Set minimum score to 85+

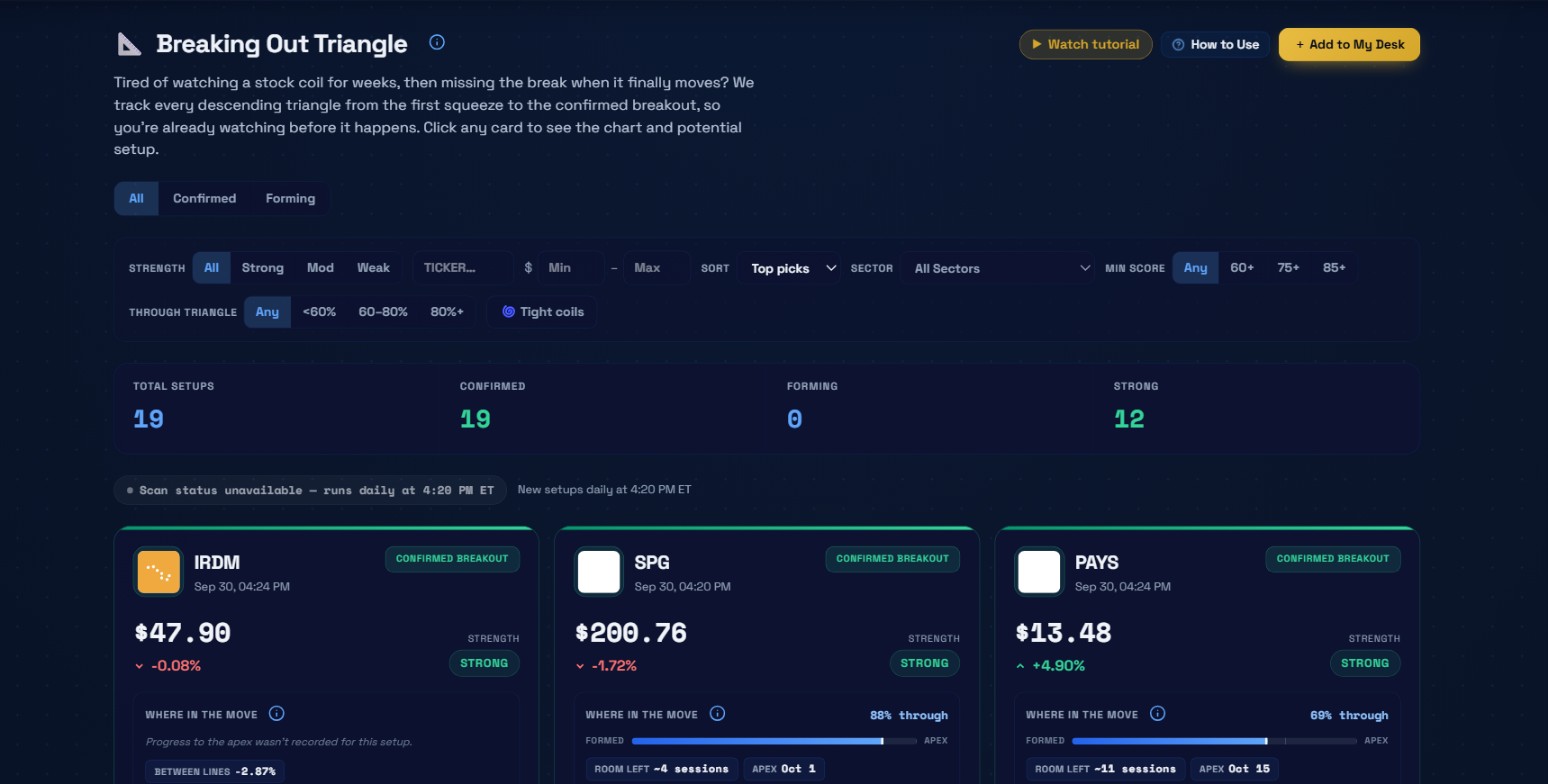point(1334,268)
